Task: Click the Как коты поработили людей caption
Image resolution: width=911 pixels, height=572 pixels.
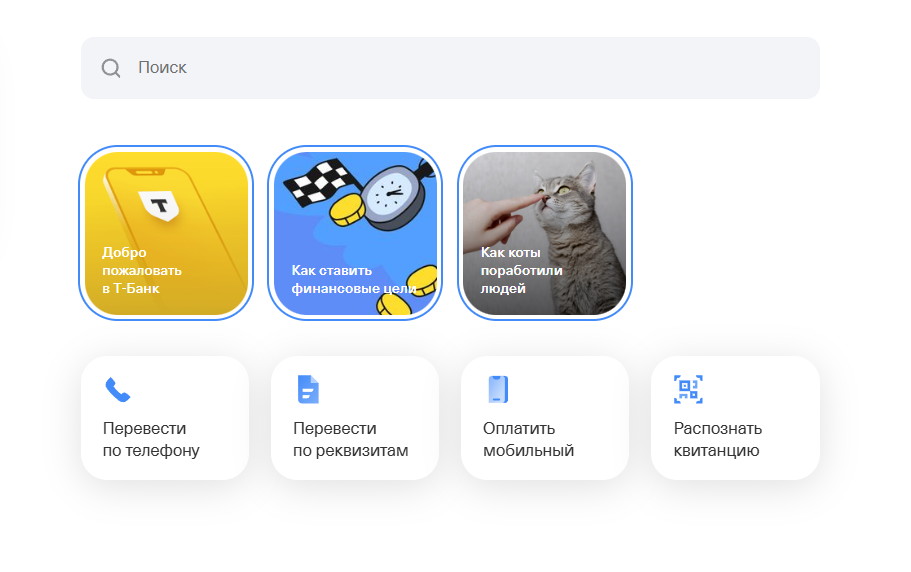Action: click(x=521, y=270)
